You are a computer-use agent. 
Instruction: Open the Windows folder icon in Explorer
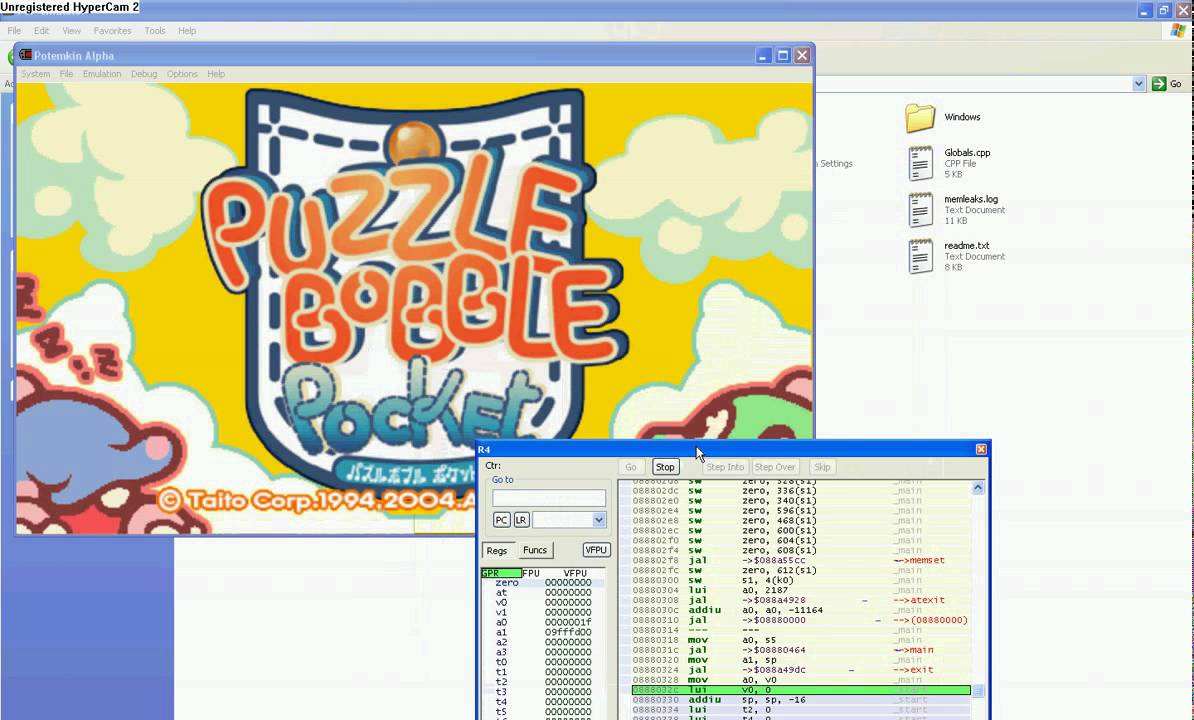click(920, 117)
